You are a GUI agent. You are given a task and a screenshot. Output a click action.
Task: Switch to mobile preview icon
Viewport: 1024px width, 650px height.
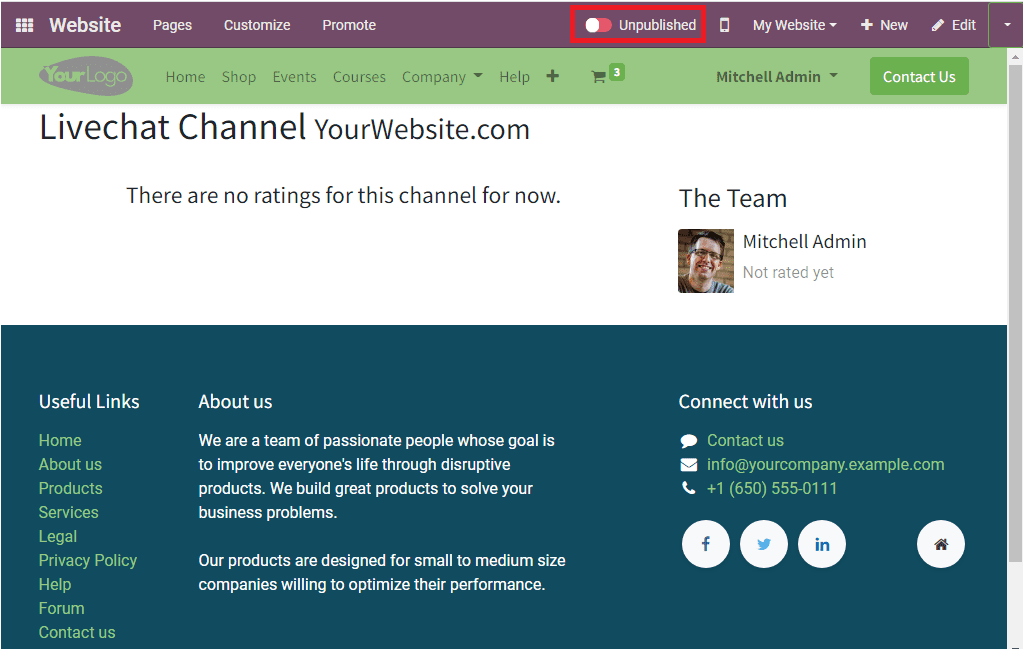(x=724, y=25)
